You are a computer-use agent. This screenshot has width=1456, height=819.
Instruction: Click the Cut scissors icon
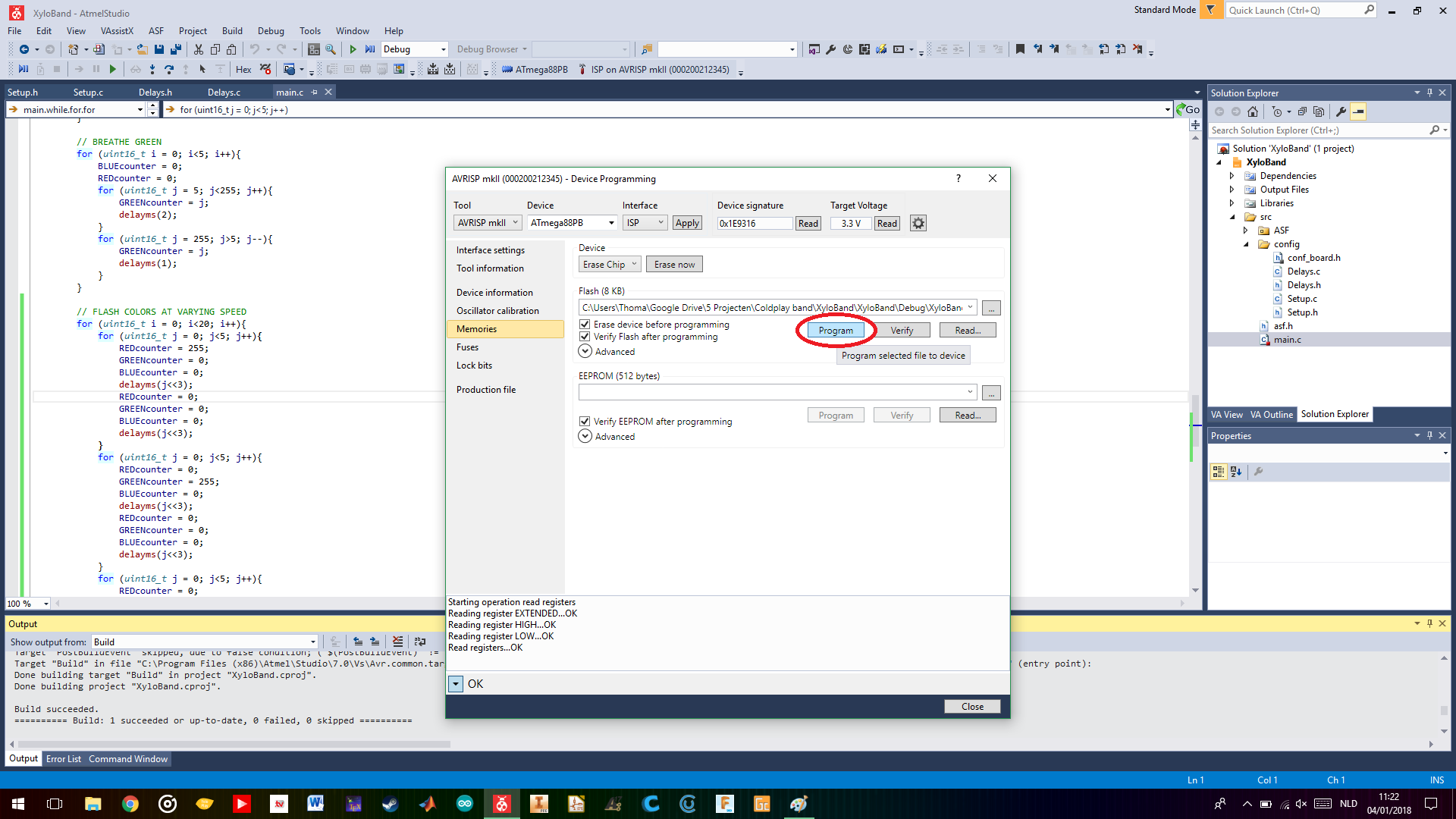198,49
